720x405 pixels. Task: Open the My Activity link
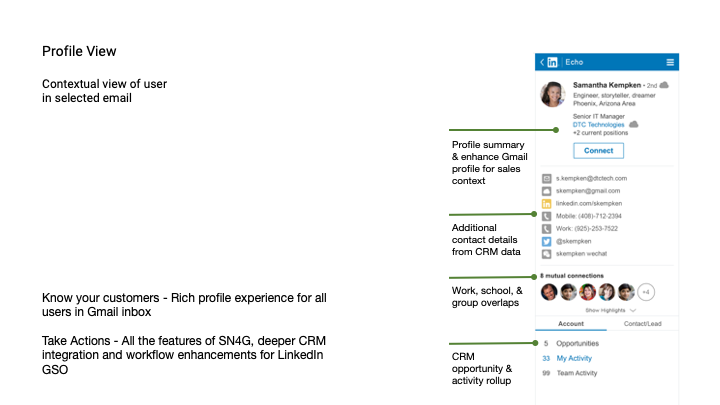coord(574,358)
